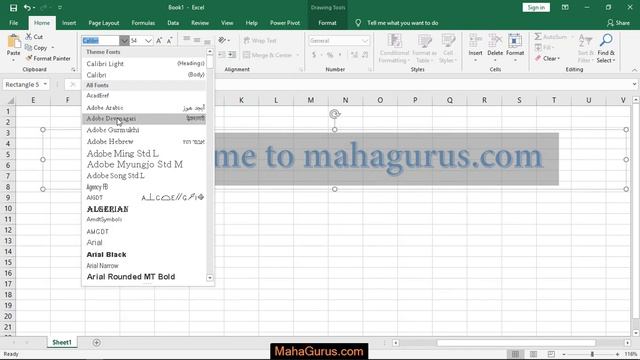Select Arial Narrow font

coord(145,266)
